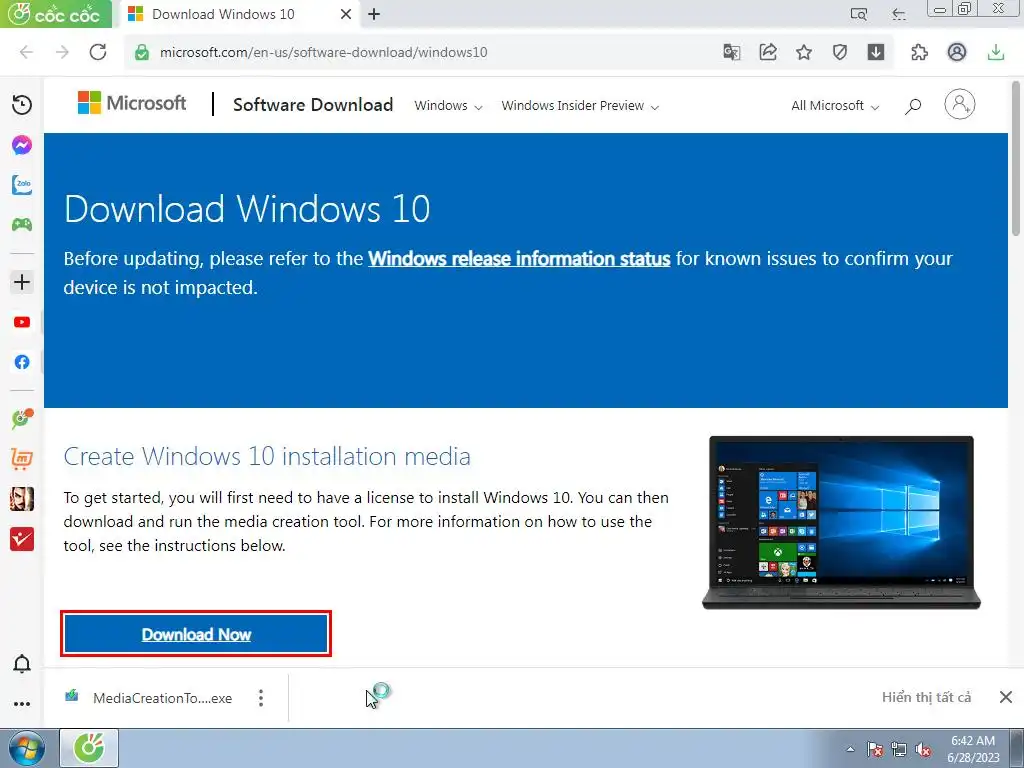Click the Download Now button

pyautogui.click(x=196, y=634)
